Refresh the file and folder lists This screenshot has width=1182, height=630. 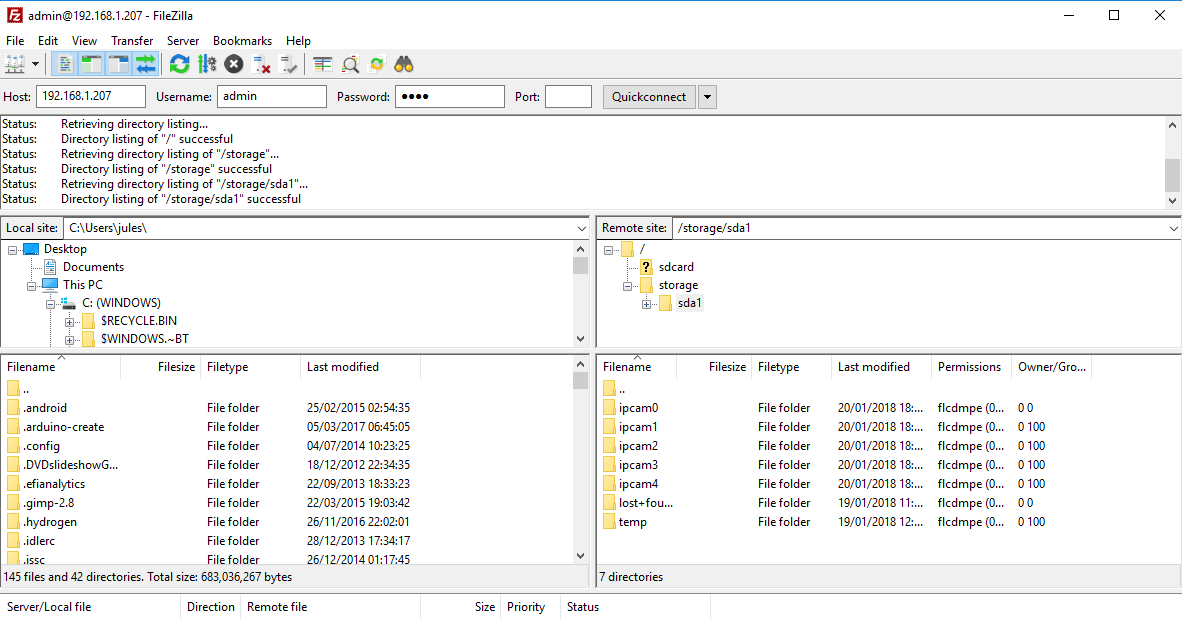pos(179,64)
